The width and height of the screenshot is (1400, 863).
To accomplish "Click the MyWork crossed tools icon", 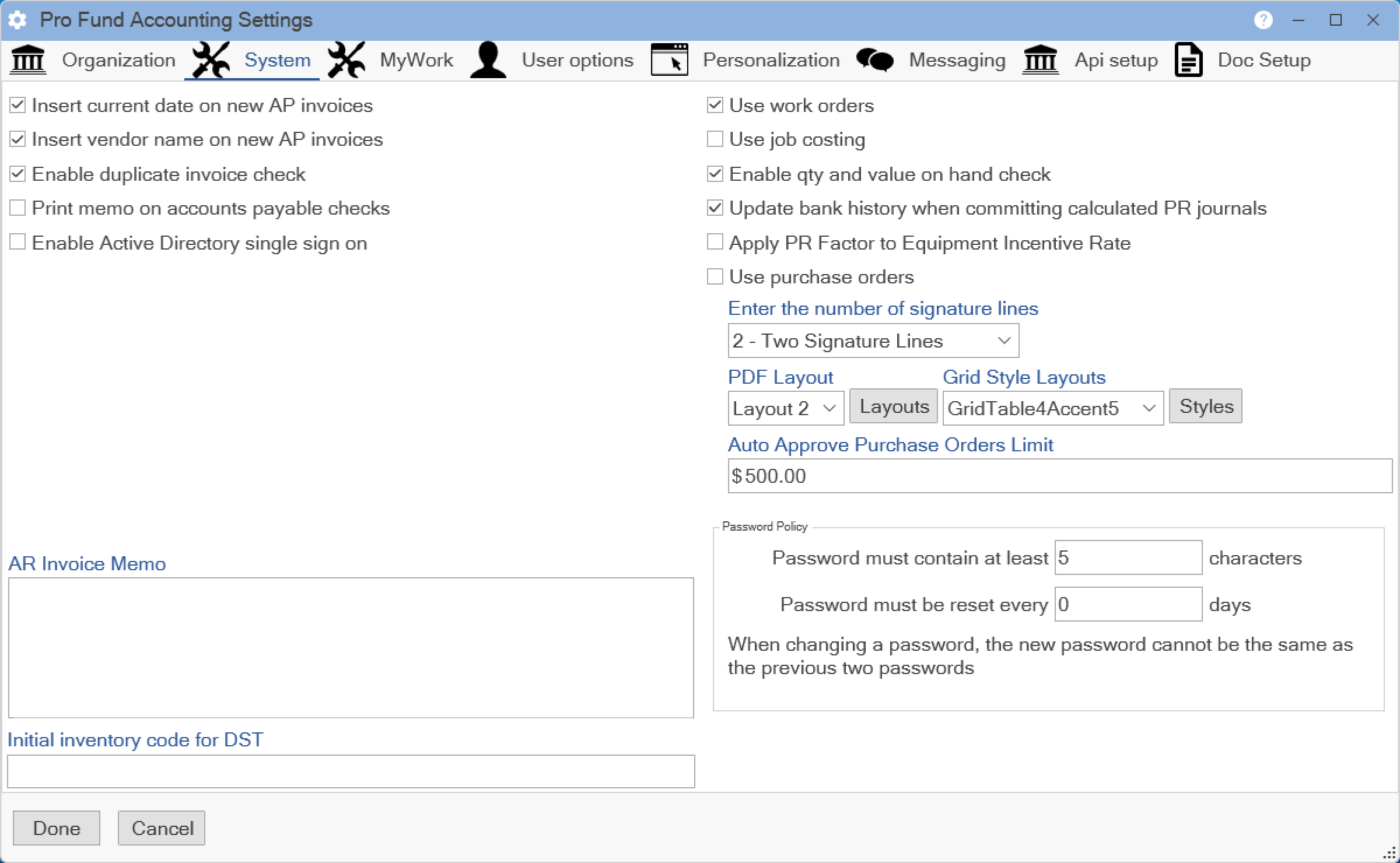I will 346,60.
